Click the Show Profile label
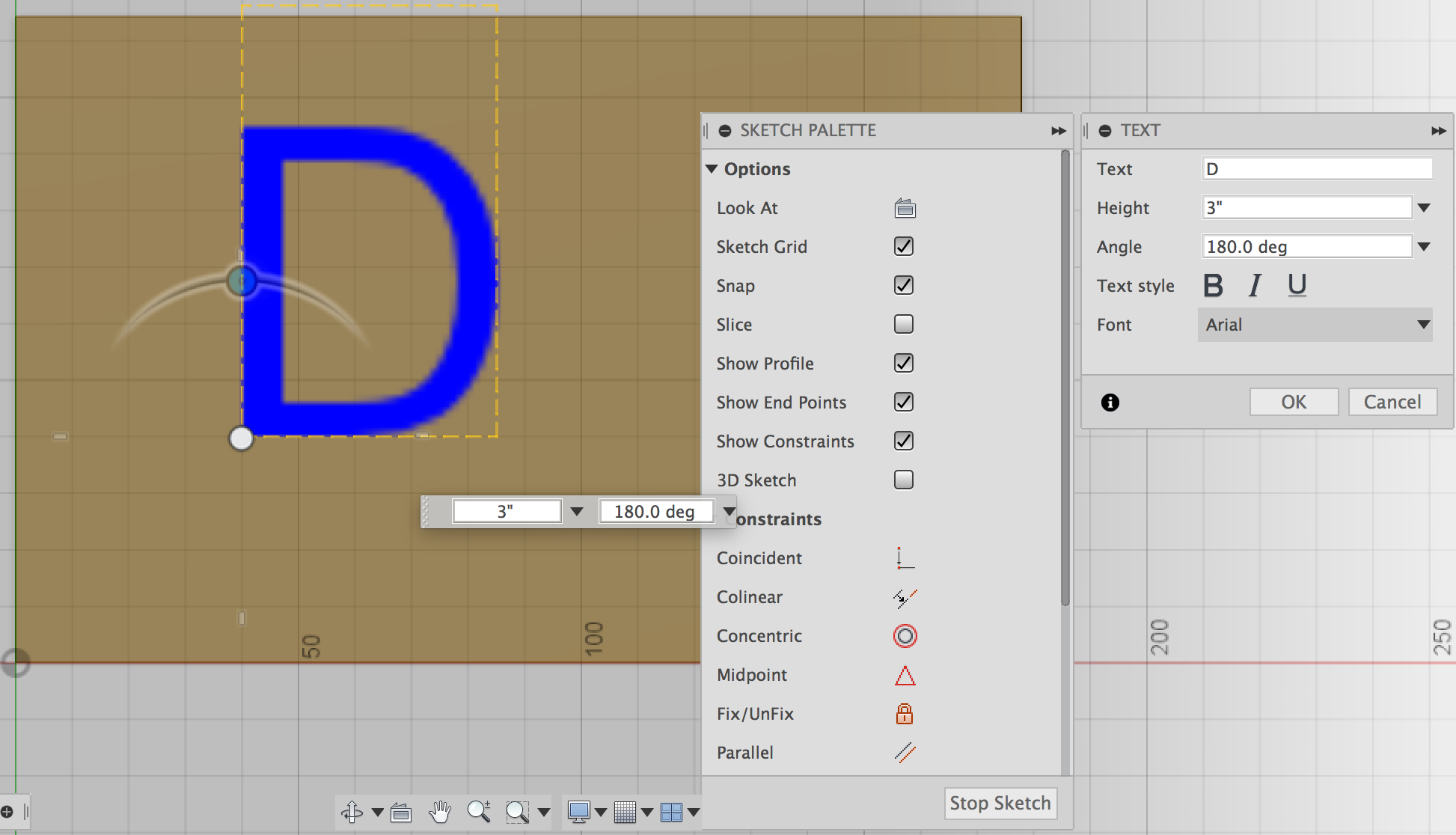 coord(765,364)
